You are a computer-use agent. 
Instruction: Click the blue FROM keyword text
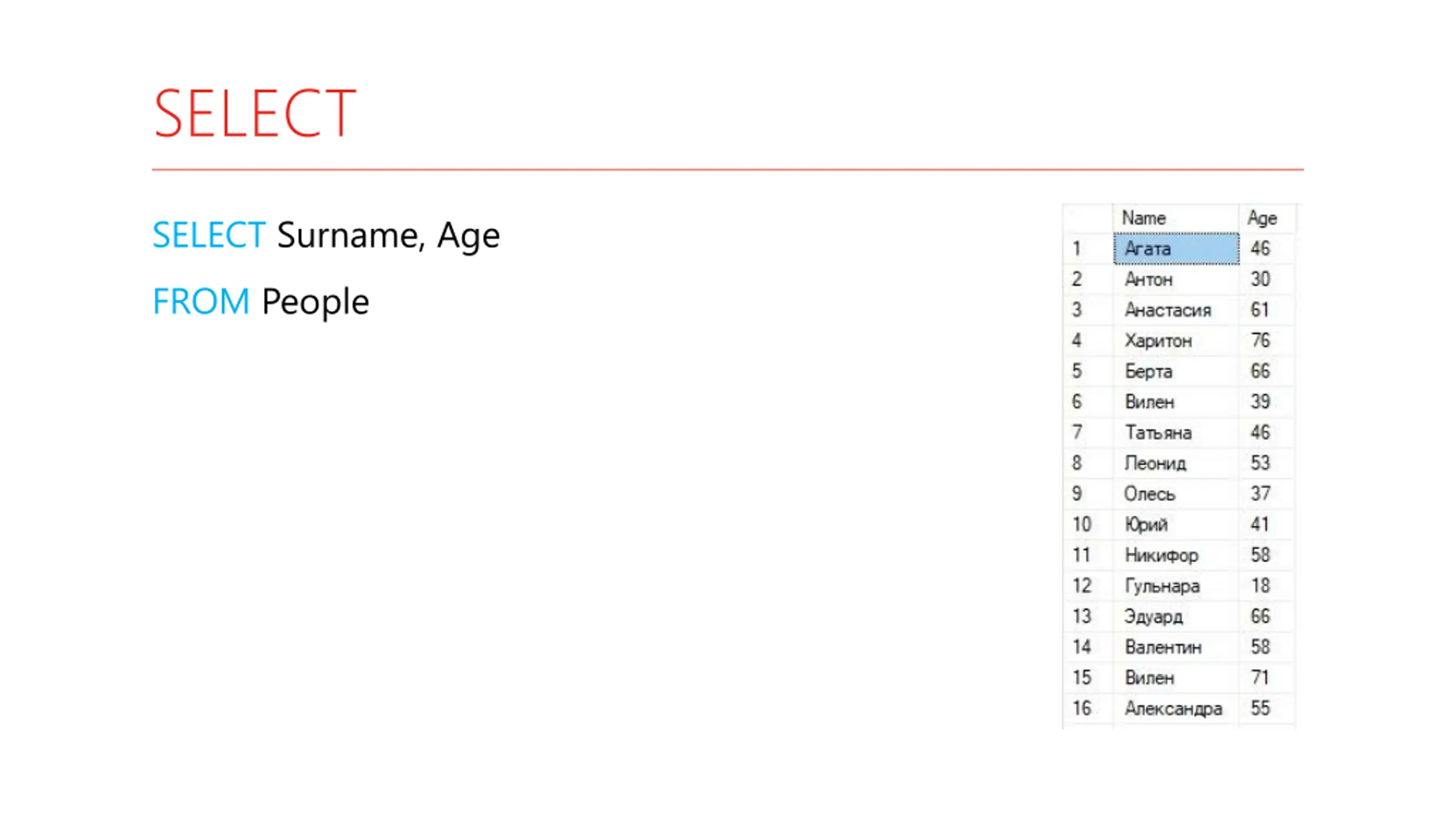[201, 301]
